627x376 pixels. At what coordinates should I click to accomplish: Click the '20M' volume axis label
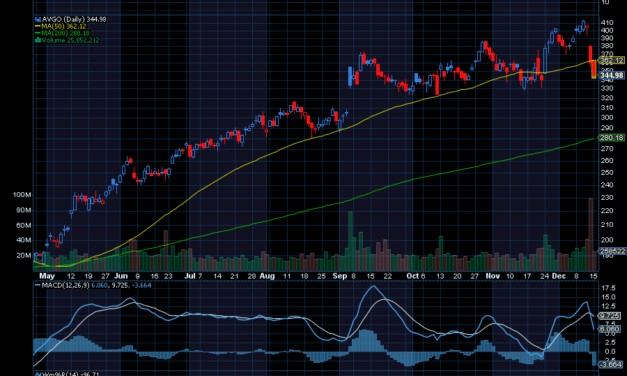pos(24,256)
